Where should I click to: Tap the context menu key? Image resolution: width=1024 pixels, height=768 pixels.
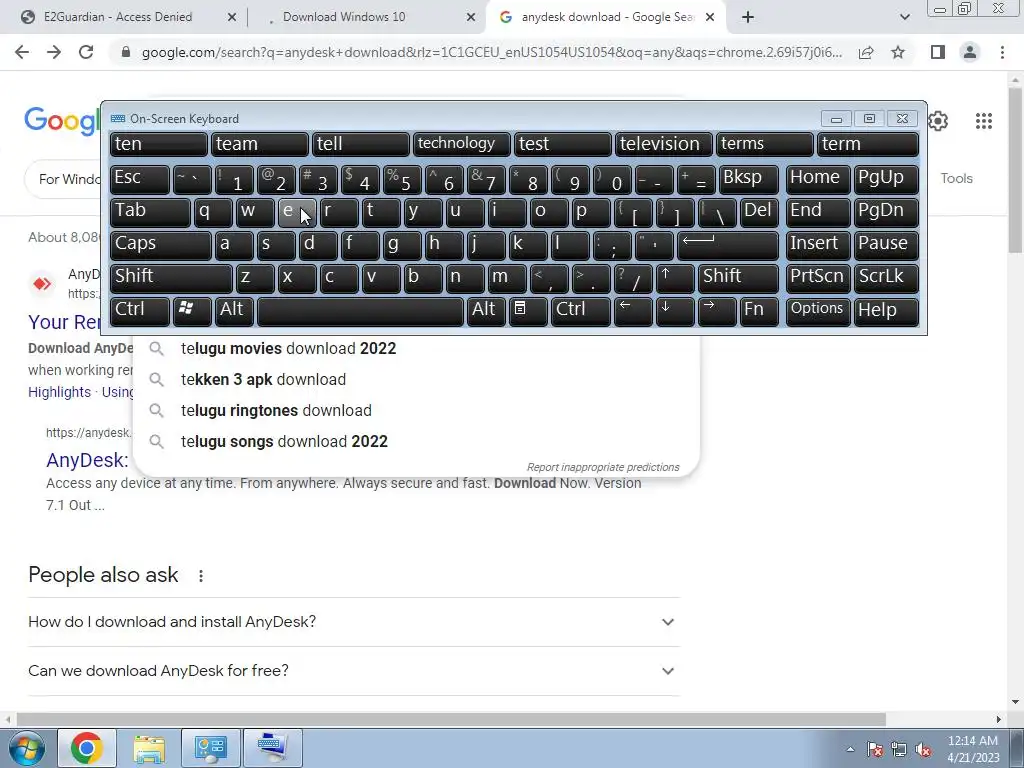528,310
